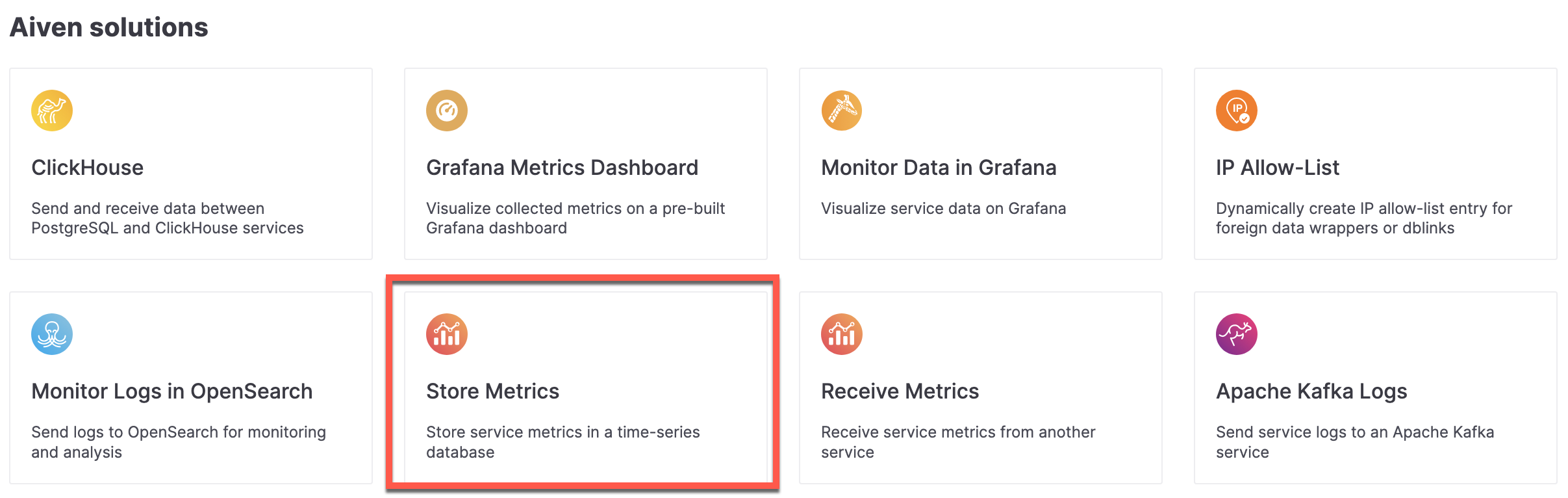Click the Apache Kafka Logs kangaroo icon
Screen dimensions: 1568x498
(x=1236, y=334)
